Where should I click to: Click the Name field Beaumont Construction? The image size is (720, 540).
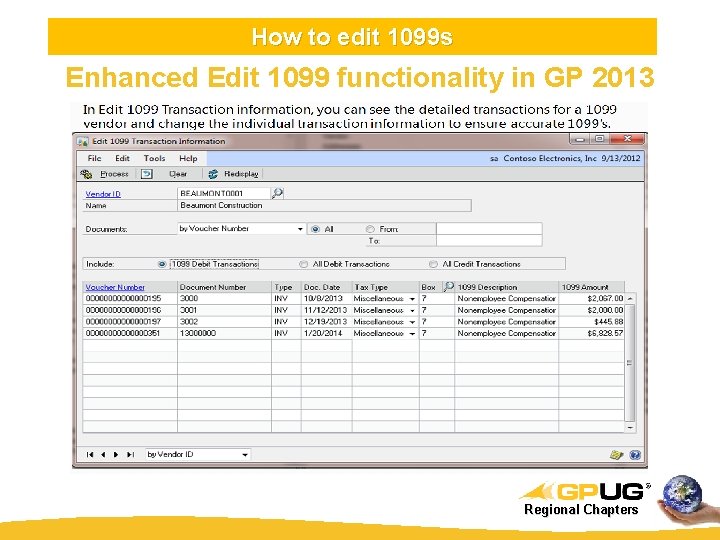coord(324,205)
